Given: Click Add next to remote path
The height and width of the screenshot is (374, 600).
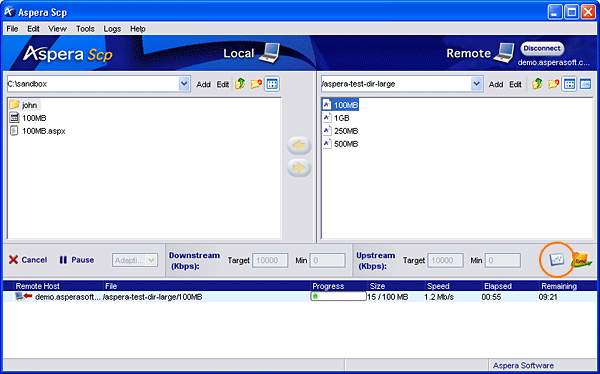Looking at the screenshot, I should tap(496, 85).
